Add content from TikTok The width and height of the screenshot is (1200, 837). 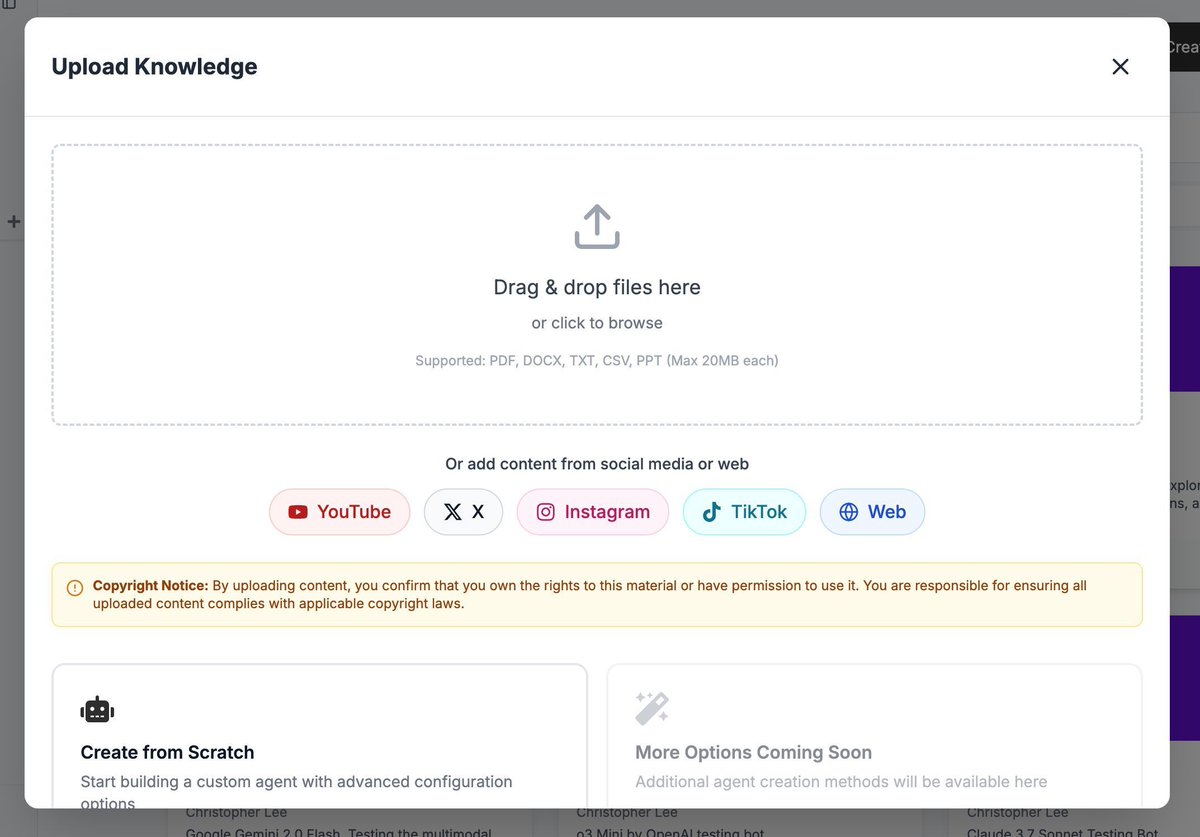click(x=744, y=512)
